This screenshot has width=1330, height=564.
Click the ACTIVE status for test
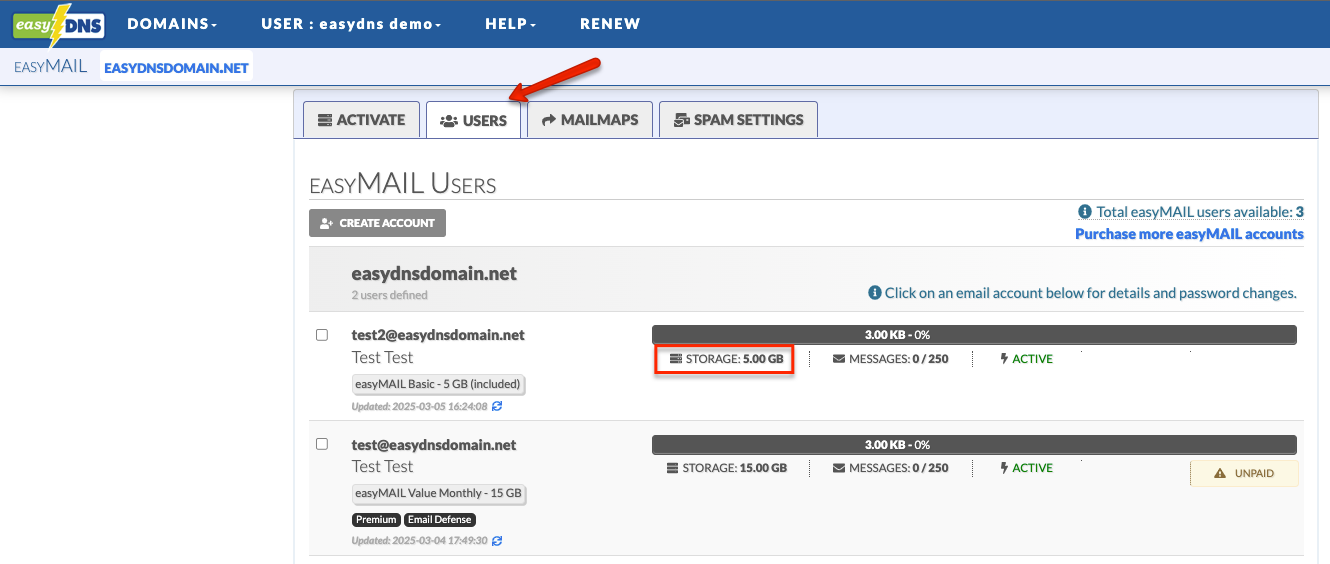pos(1026,468)
